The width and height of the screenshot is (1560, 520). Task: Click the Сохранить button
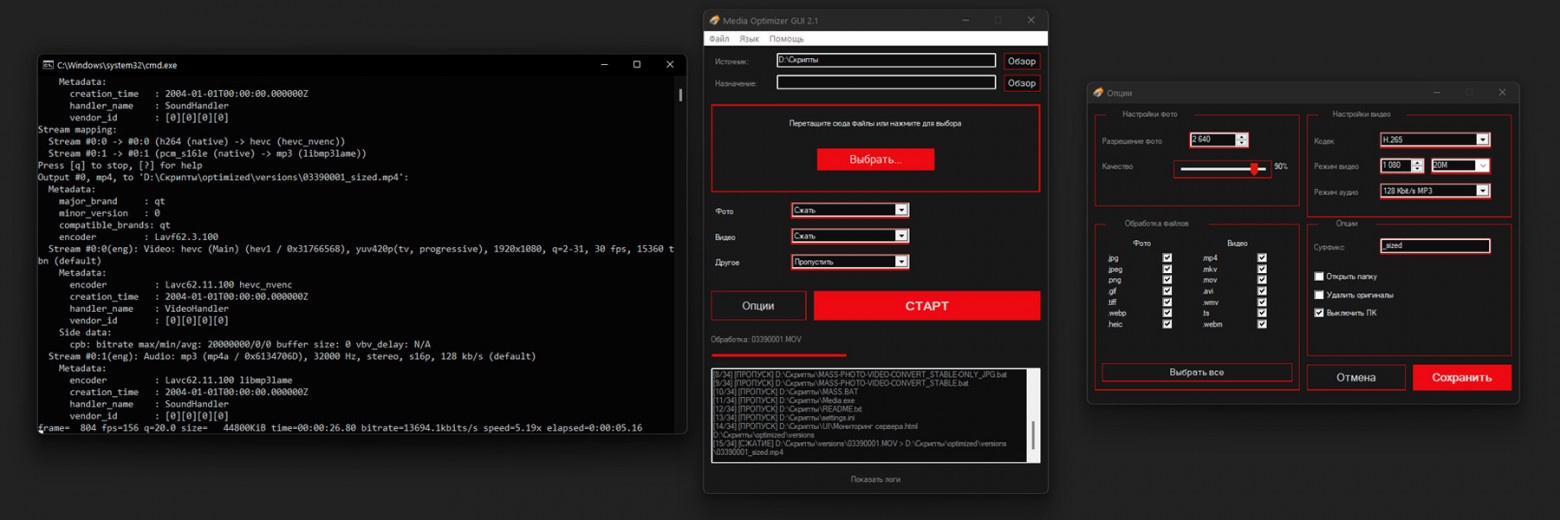click(1461, 378)
